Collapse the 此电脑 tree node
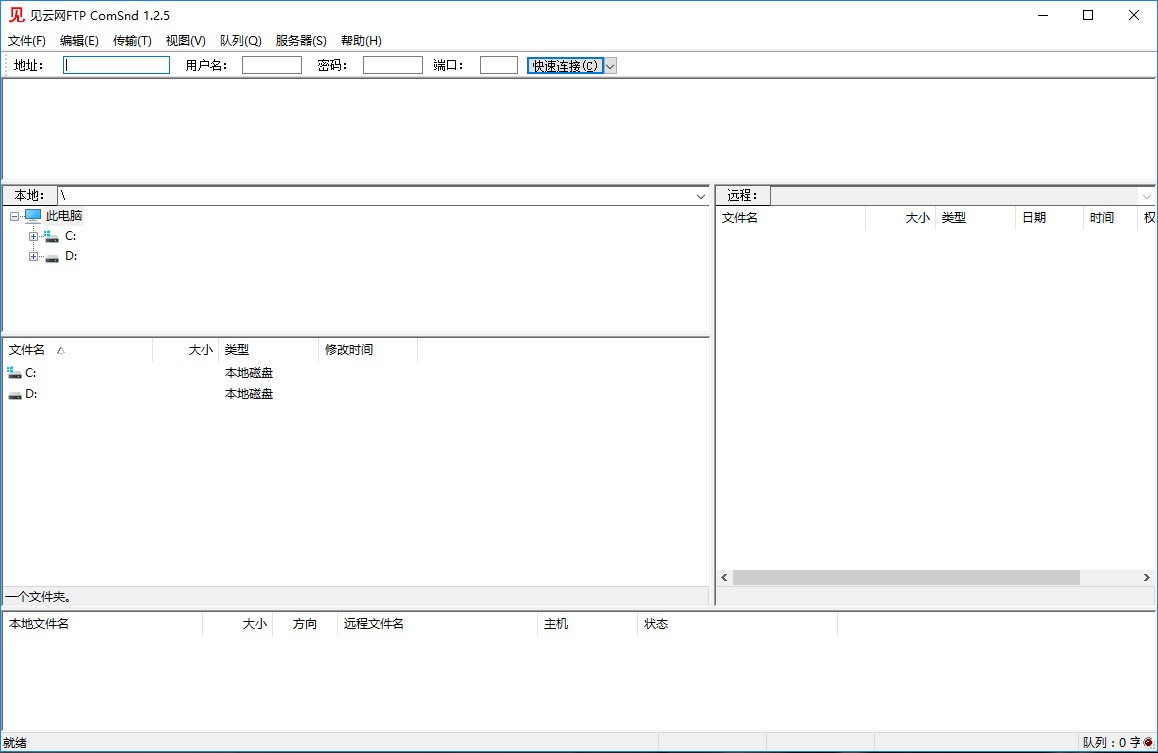1158x753 pixels. [14, 216]
